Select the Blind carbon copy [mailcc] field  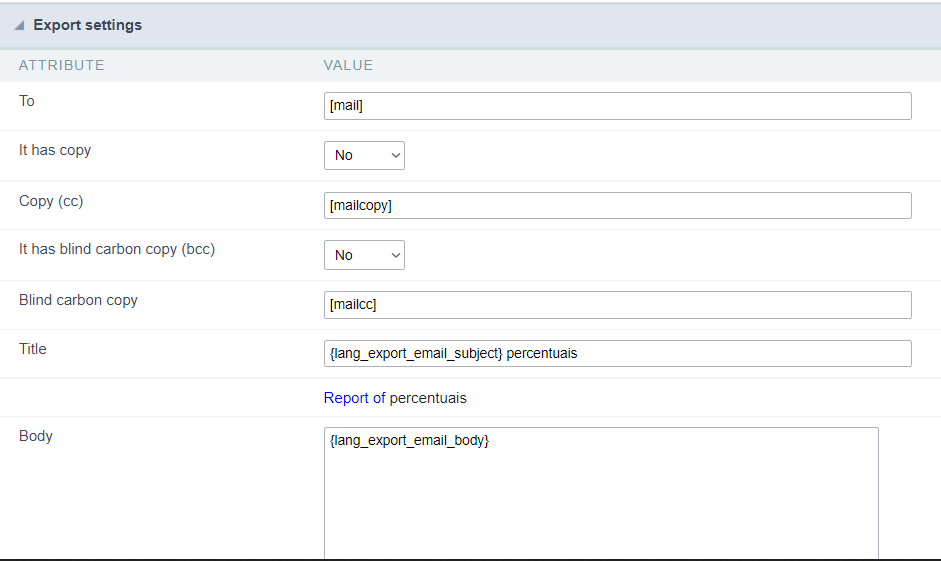[617, 305]
